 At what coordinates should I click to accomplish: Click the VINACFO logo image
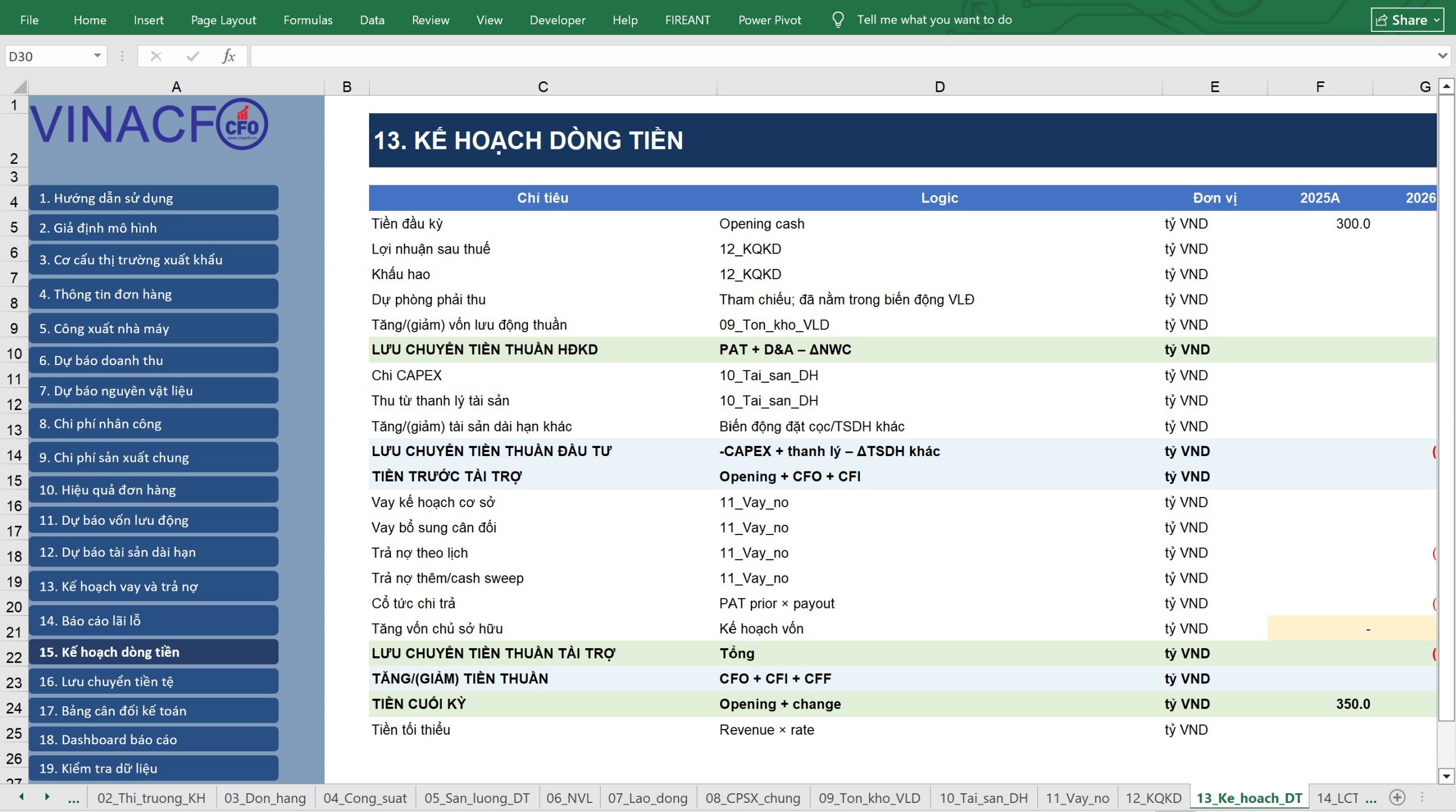click(x=149, y=124)
